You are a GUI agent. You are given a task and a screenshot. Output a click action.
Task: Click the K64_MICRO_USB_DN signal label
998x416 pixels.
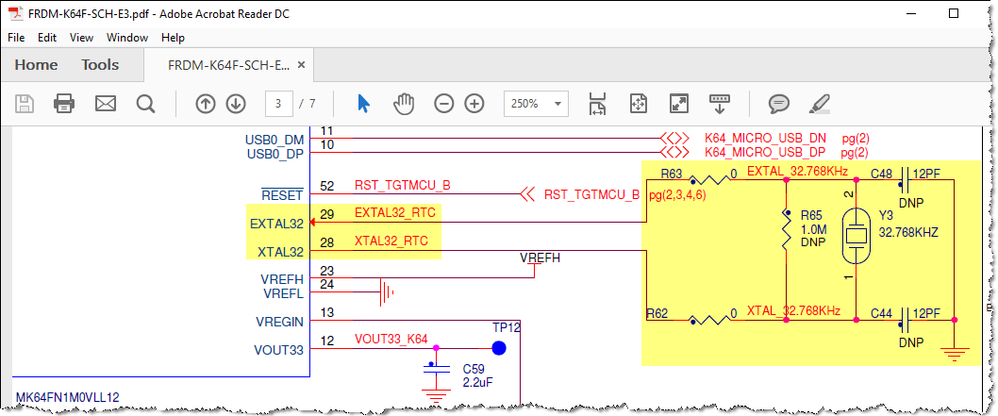[x=765, y=138]
